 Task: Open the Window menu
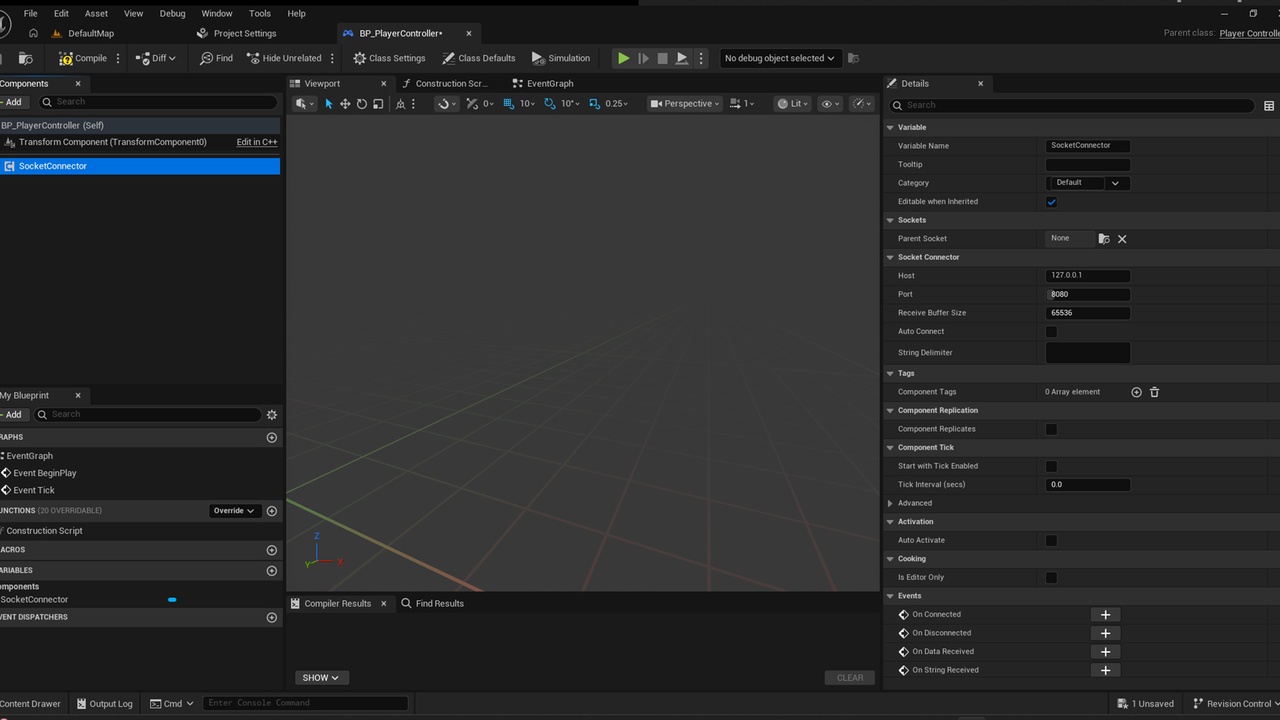[x=217, y=13]
